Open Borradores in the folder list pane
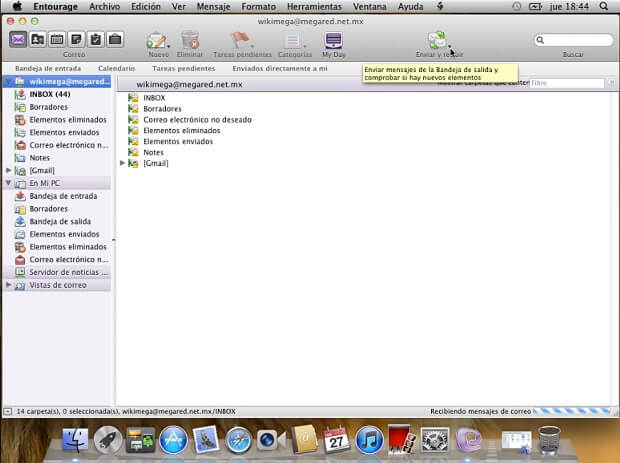This screenshot has width=620, height=463. point(162,108)
